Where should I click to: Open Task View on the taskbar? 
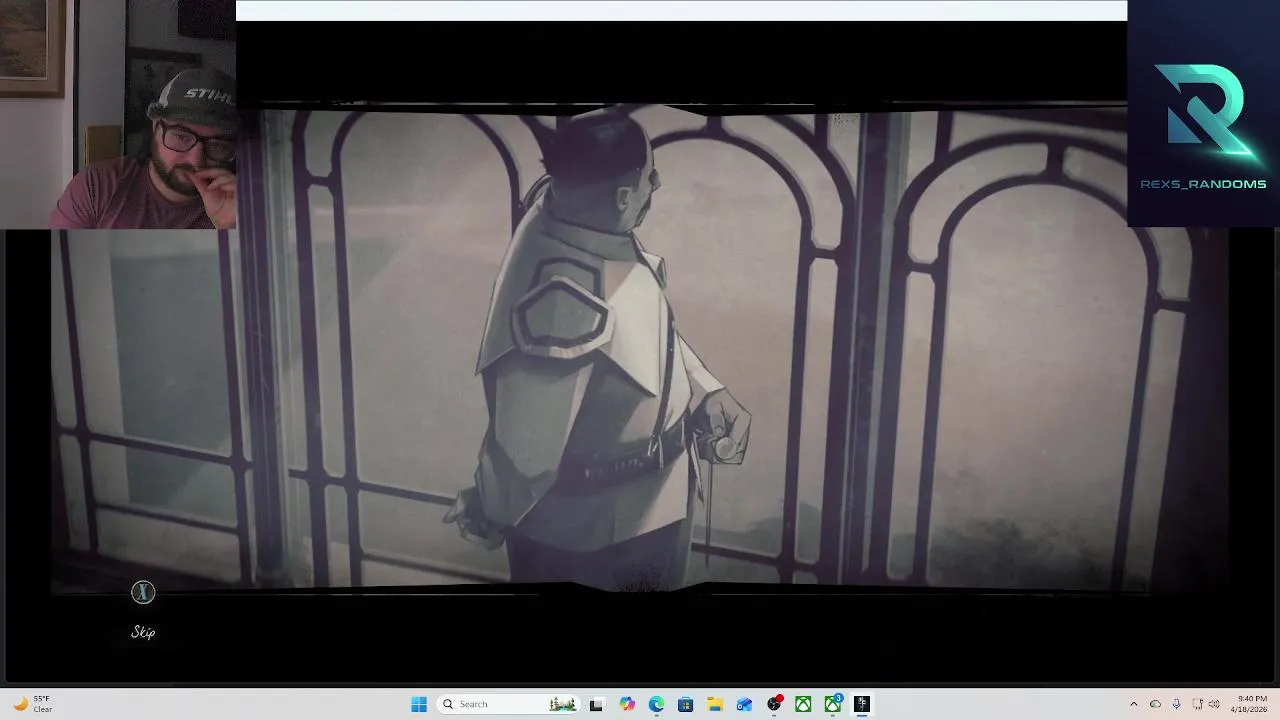click(596, 704)
